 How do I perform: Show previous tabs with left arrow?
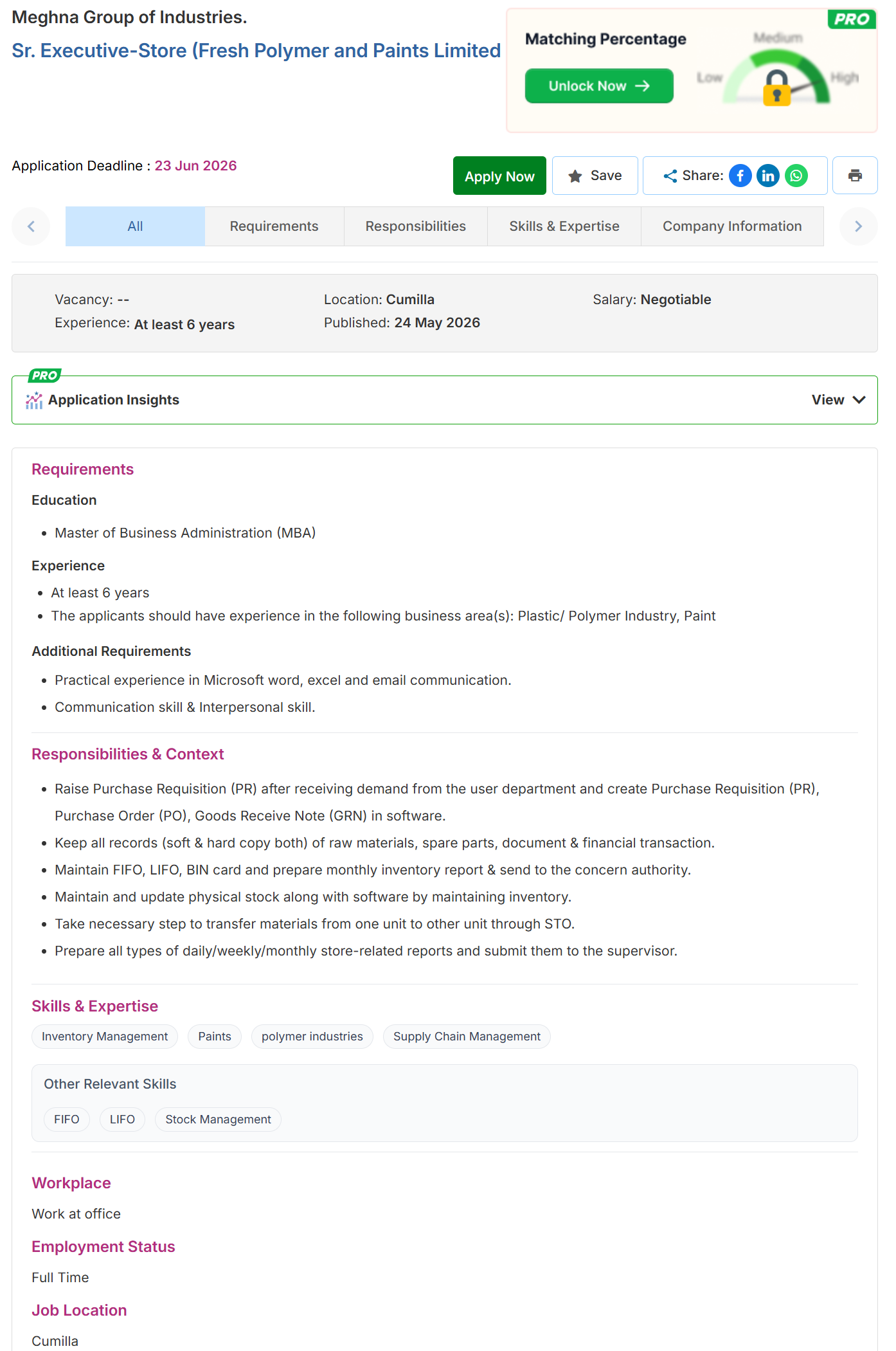31,226
